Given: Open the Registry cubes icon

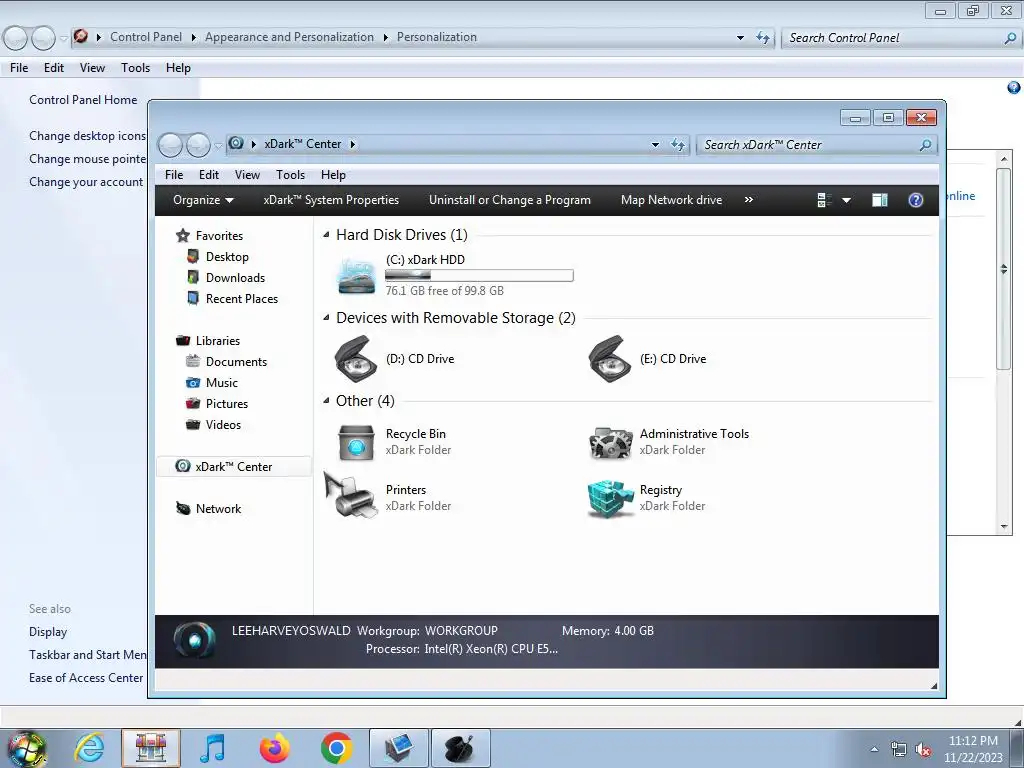Looking at the screenshot, I should point(610,498).
